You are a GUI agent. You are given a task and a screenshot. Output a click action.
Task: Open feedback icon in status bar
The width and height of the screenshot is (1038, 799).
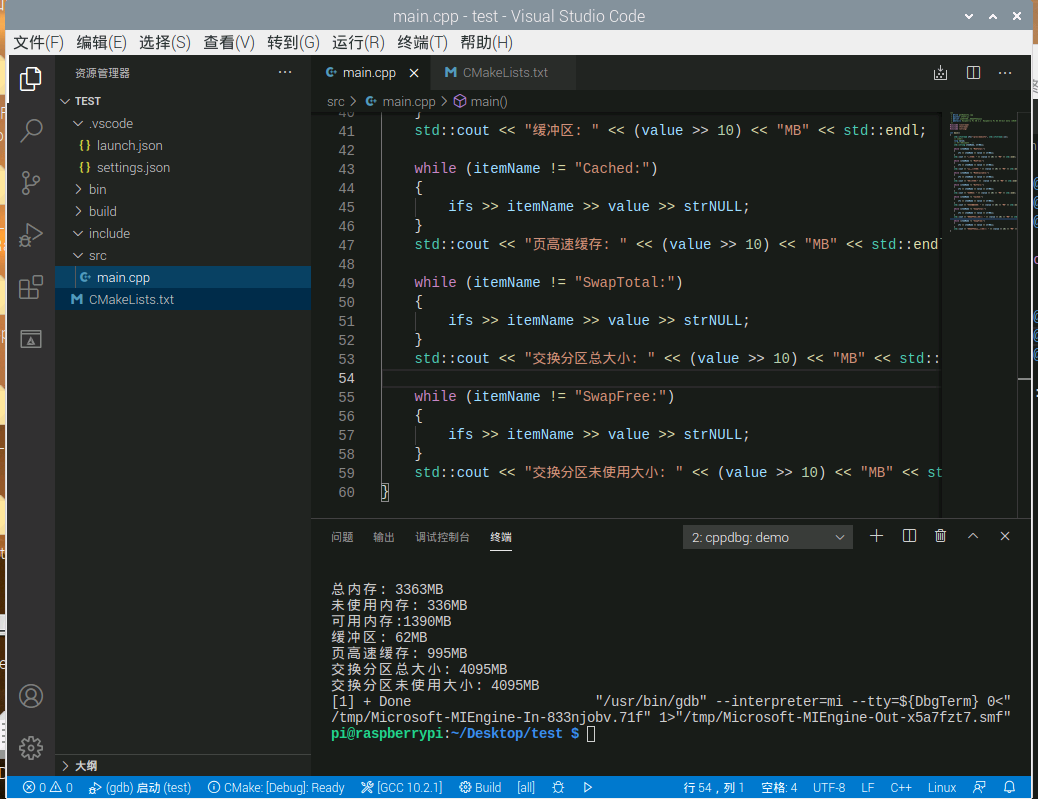(979, 788)
